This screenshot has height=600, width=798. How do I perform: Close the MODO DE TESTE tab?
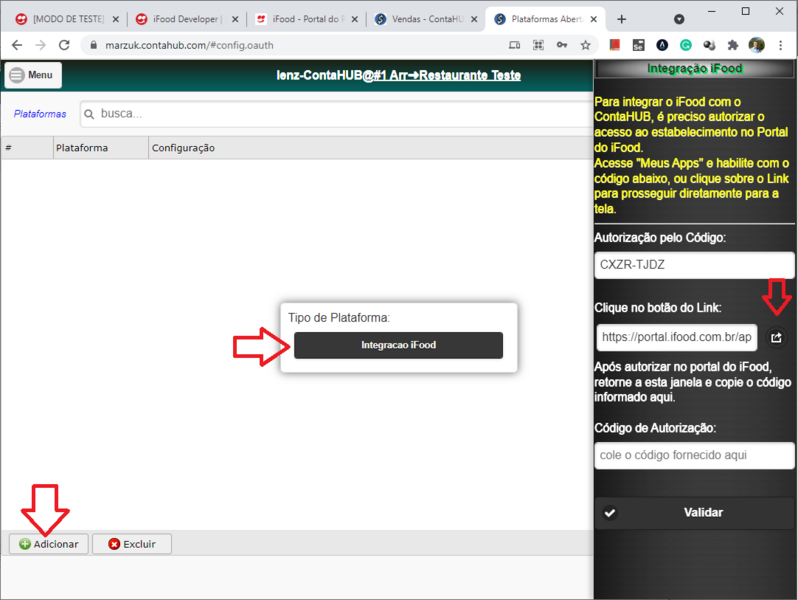(x=116, y=19)
